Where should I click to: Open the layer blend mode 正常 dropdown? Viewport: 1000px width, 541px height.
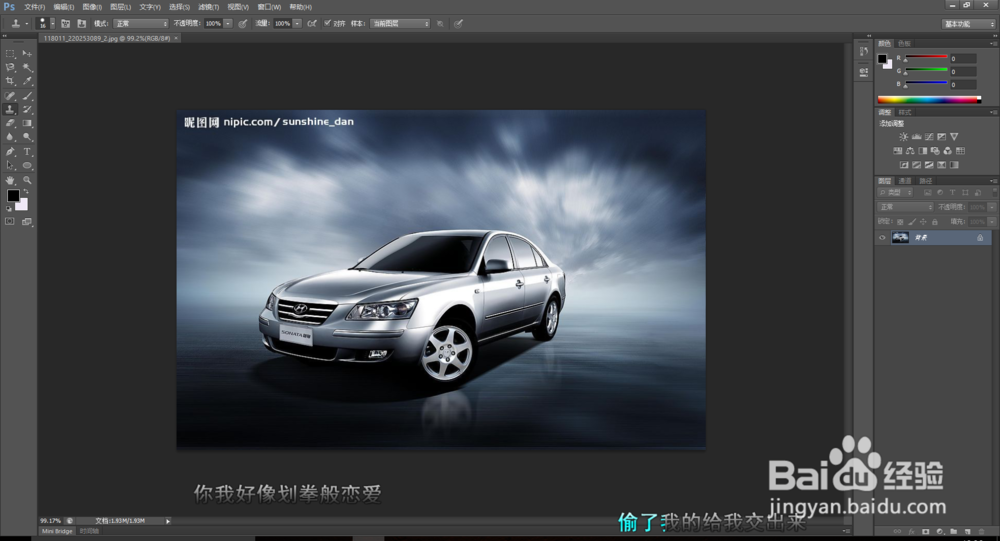[906, 207]
